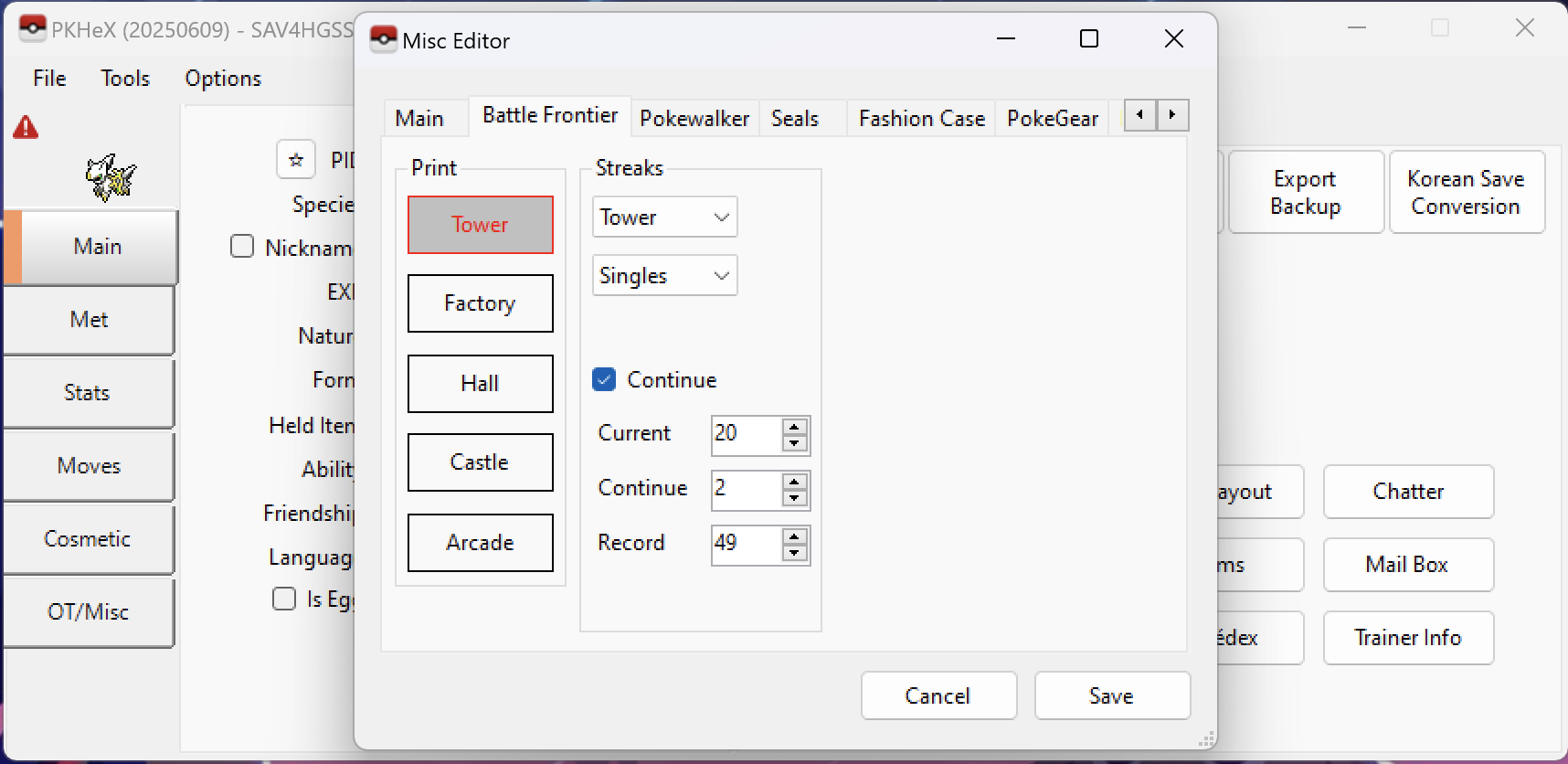This screenshot has width=1568, height=764.
Task: Click the red warning triangle icon
Action: [x=26, y=128]
